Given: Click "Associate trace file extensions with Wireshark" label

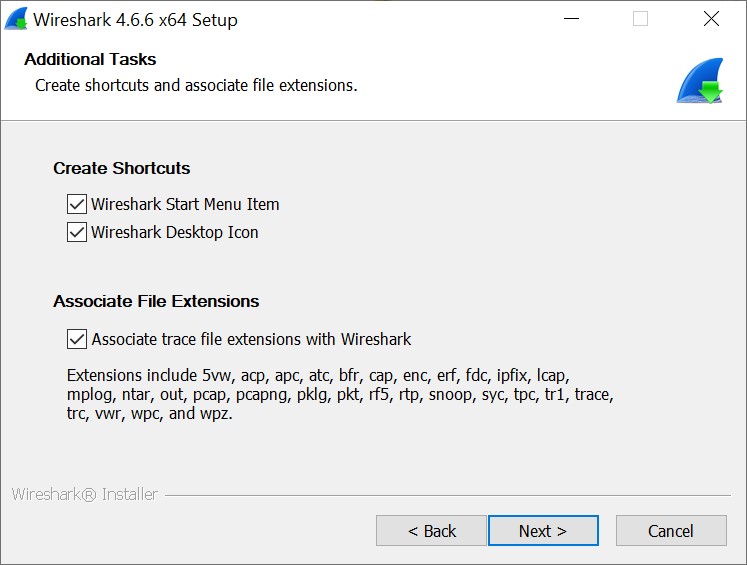Looking at the screenshot, I should click(x=251, y=339).
